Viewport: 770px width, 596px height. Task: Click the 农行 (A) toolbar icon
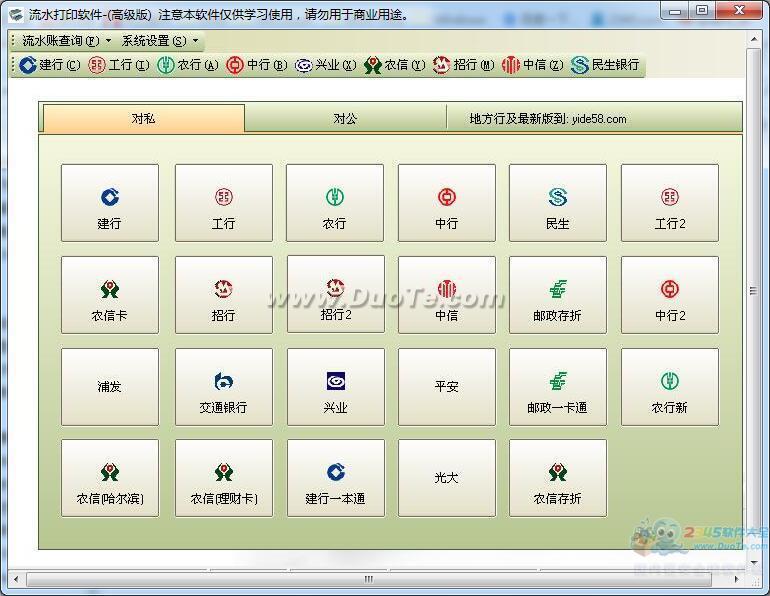(188, 65)
